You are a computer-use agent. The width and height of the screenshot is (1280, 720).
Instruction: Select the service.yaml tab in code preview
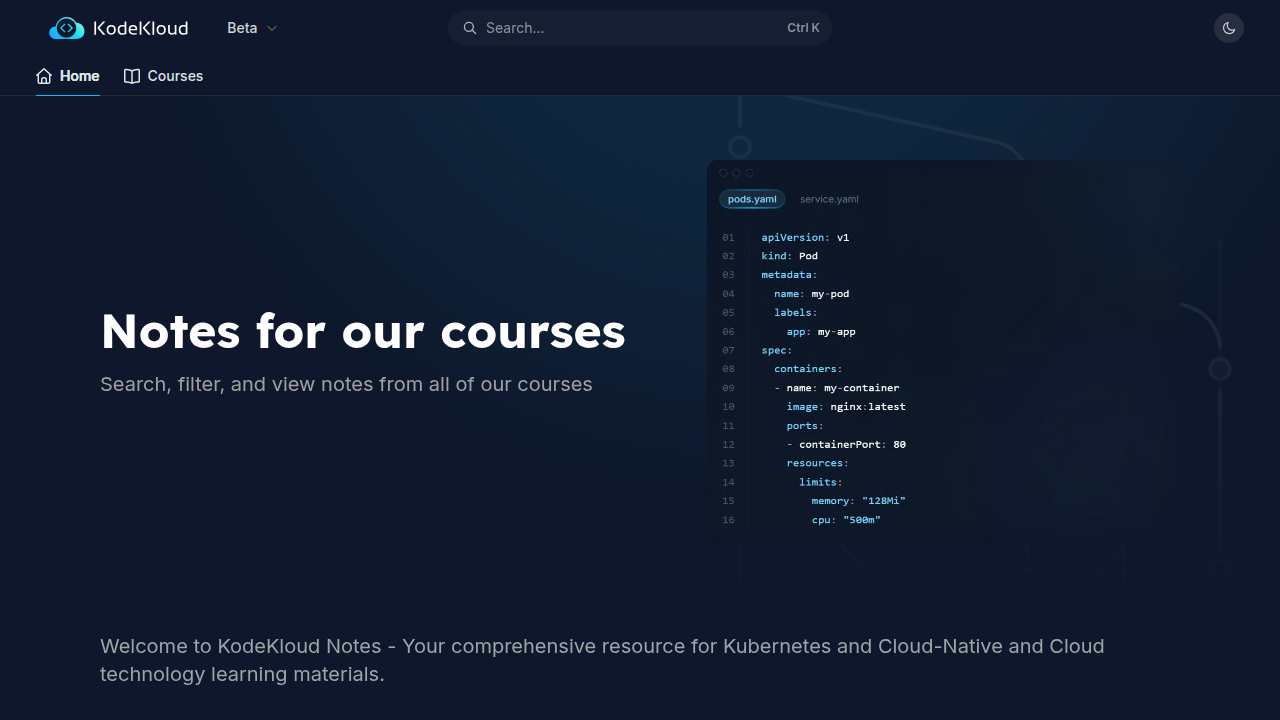829,199
